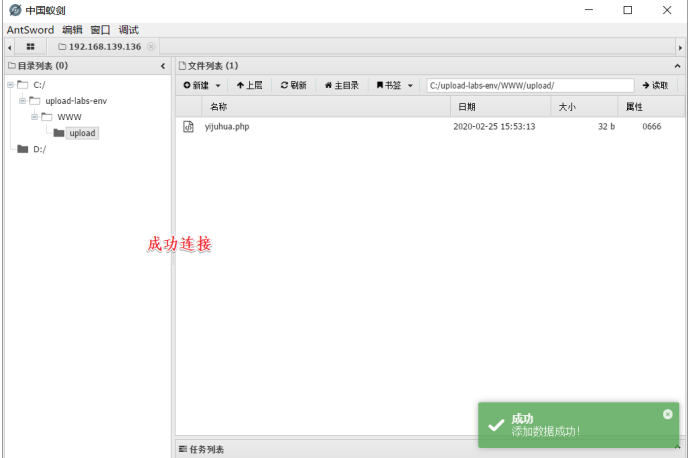Go to 主目录 home directory
Viewport: 693px width, 458px height.
click(342, 85)
